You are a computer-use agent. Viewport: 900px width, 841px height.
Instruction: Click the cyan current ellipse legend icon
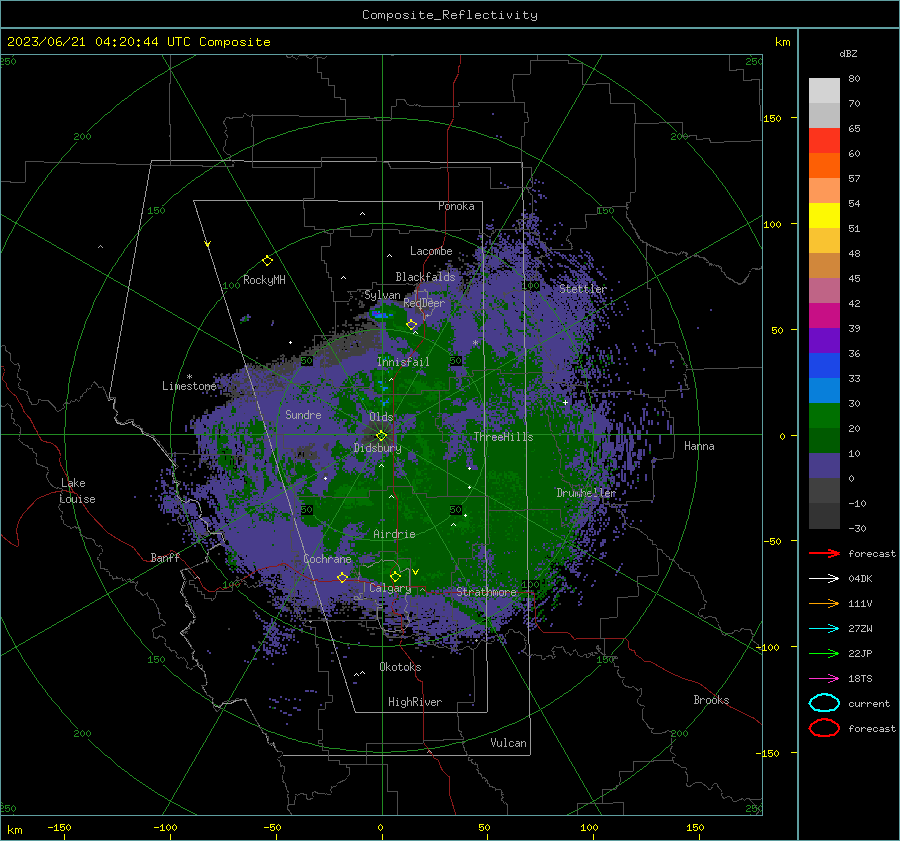pos(824,703)
